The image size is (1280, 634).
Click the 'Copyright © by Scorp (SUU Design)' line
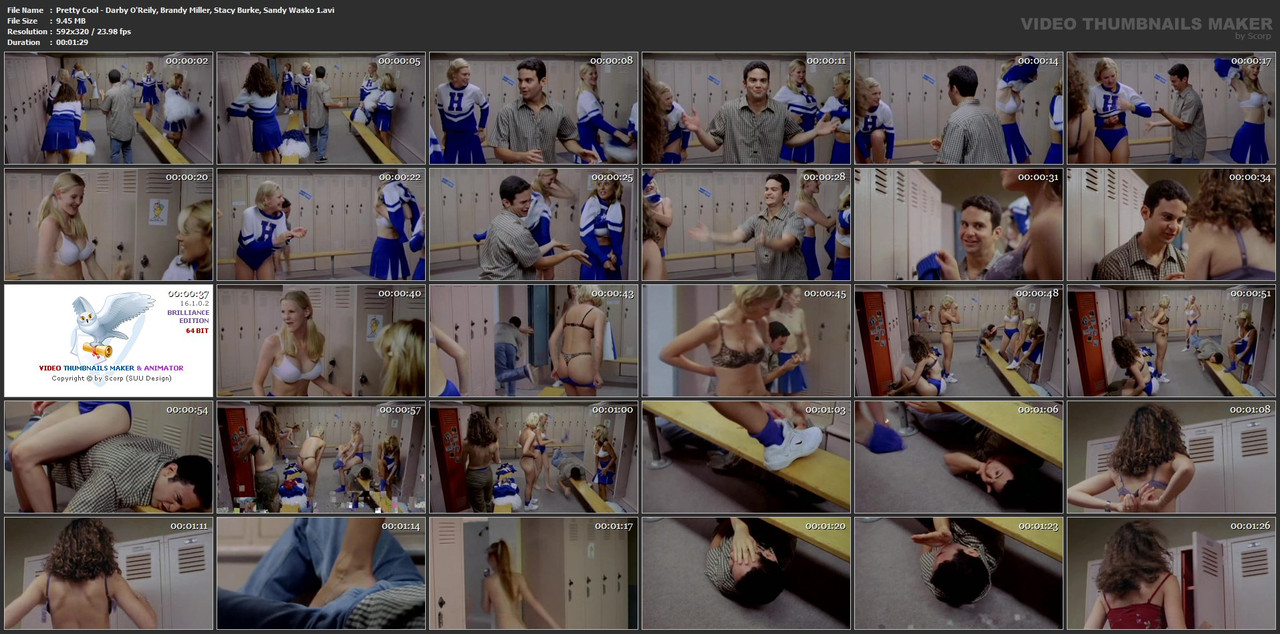(x=112, y=378)
